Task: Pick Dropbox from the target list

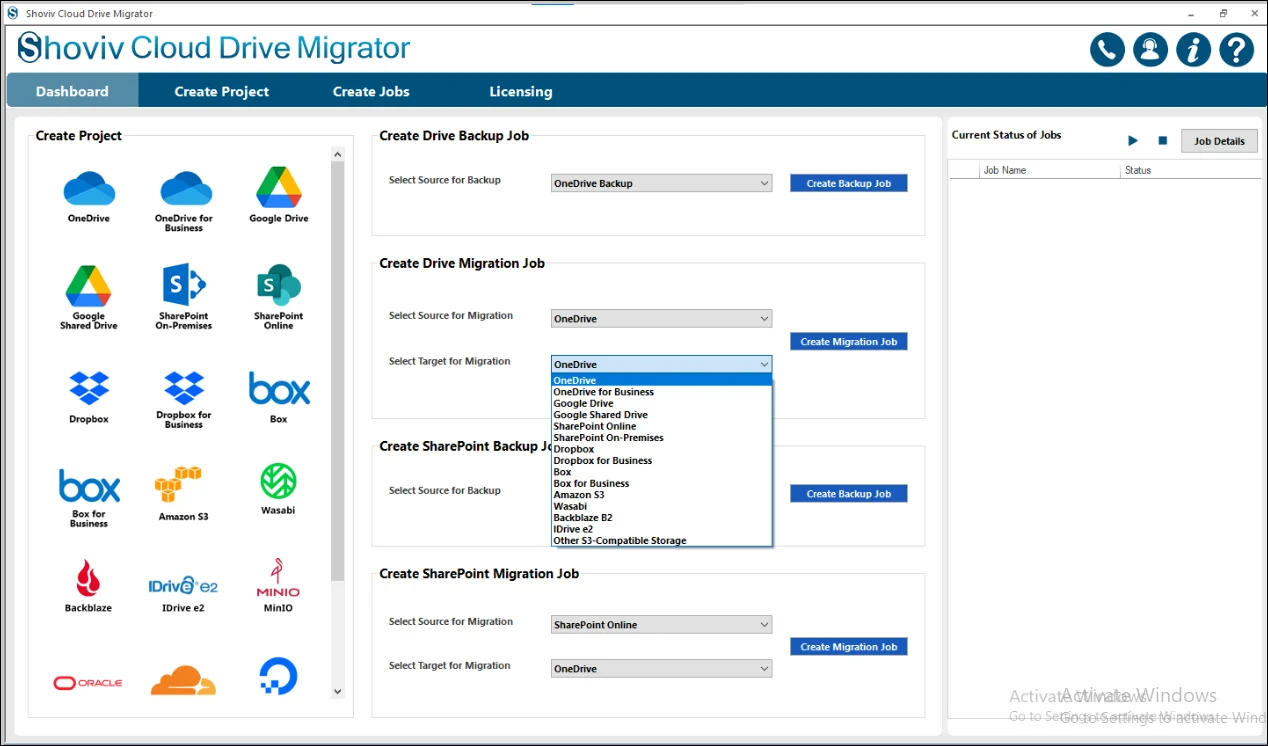Action: [661, 449]
